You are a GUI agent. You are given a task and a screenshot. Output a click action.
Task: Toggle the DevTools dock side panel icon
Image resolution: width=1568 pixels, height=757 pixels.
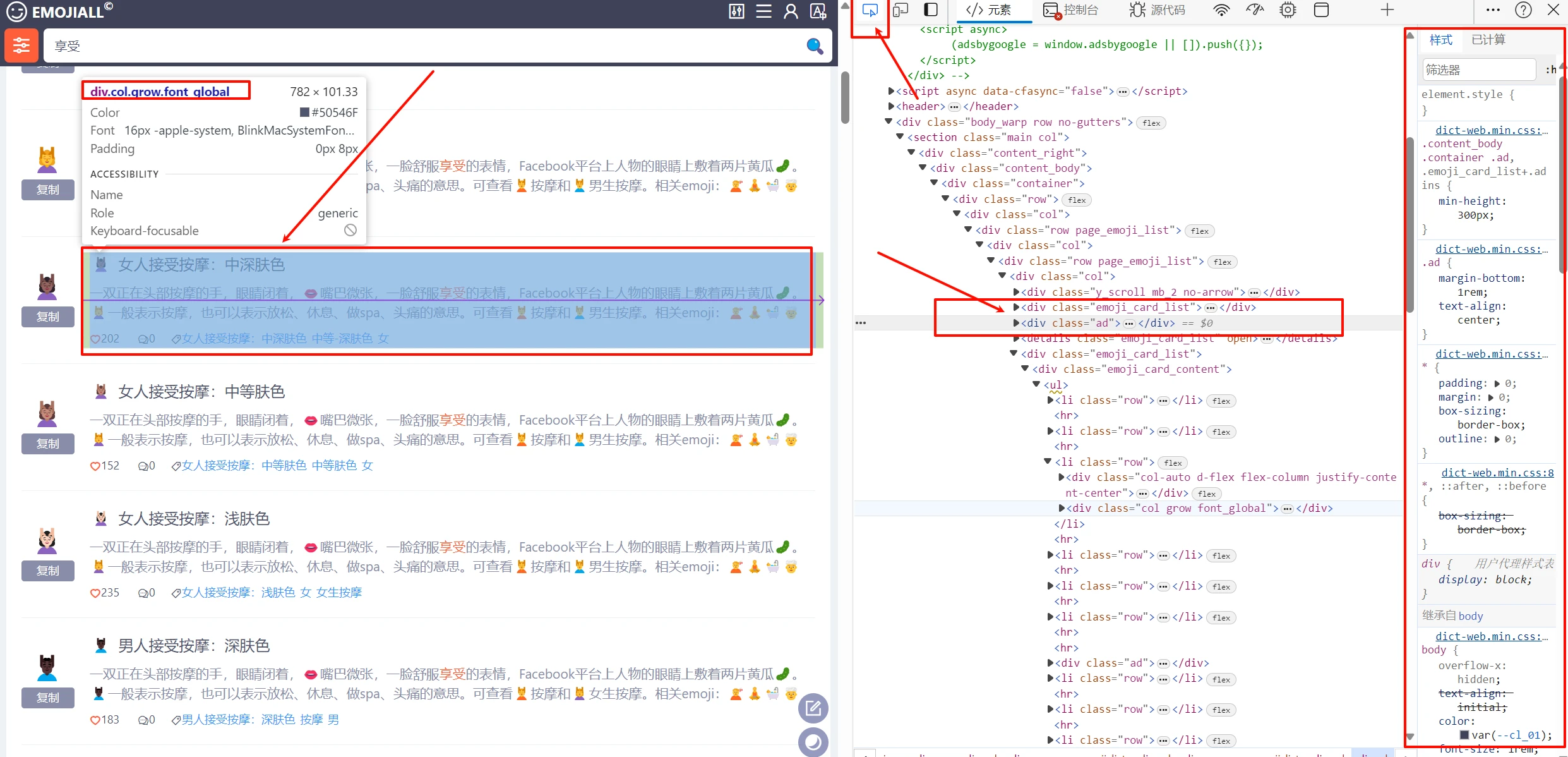coord(931,10)
